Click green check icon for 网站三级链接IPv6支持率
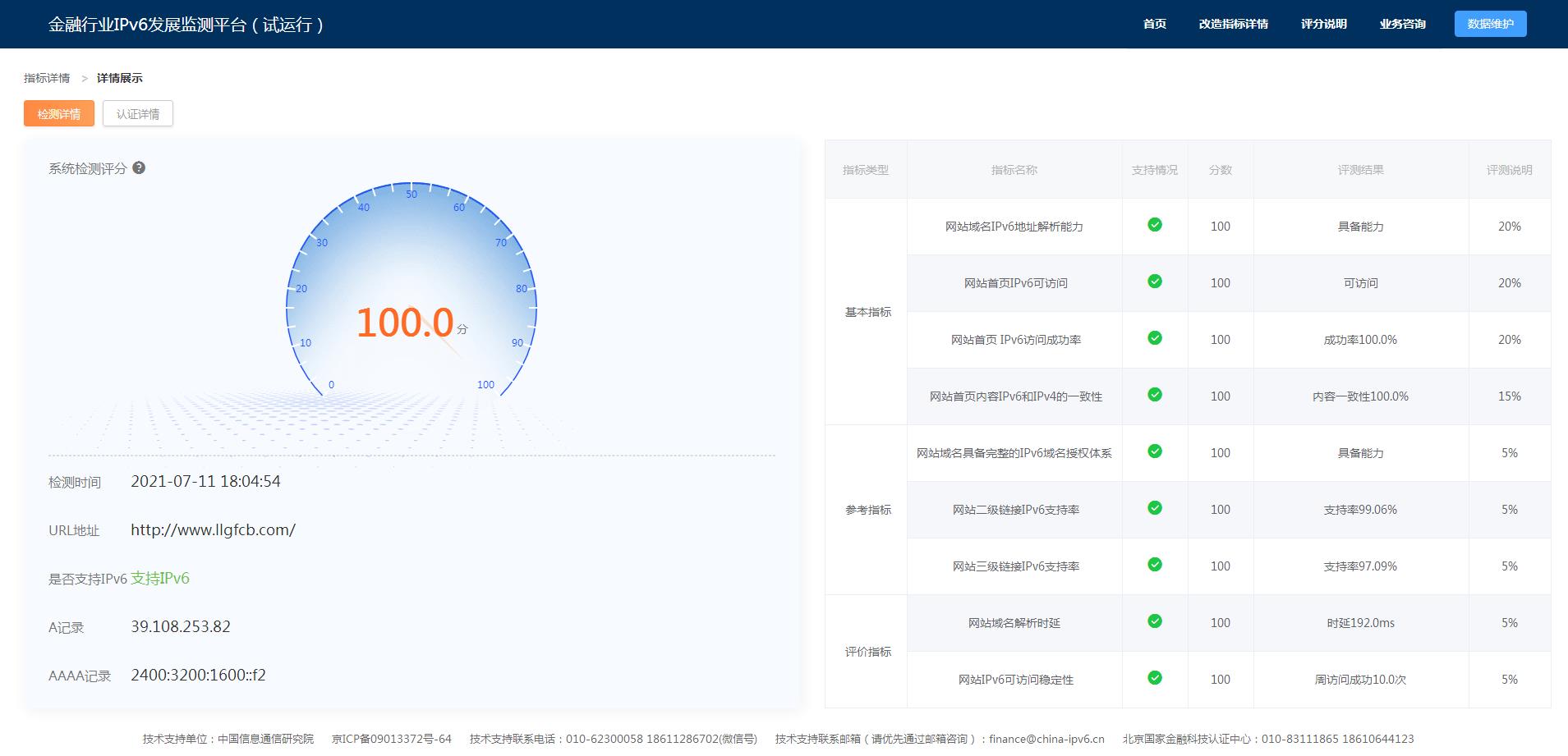 pyautogui.click(x=1154, y=565)
